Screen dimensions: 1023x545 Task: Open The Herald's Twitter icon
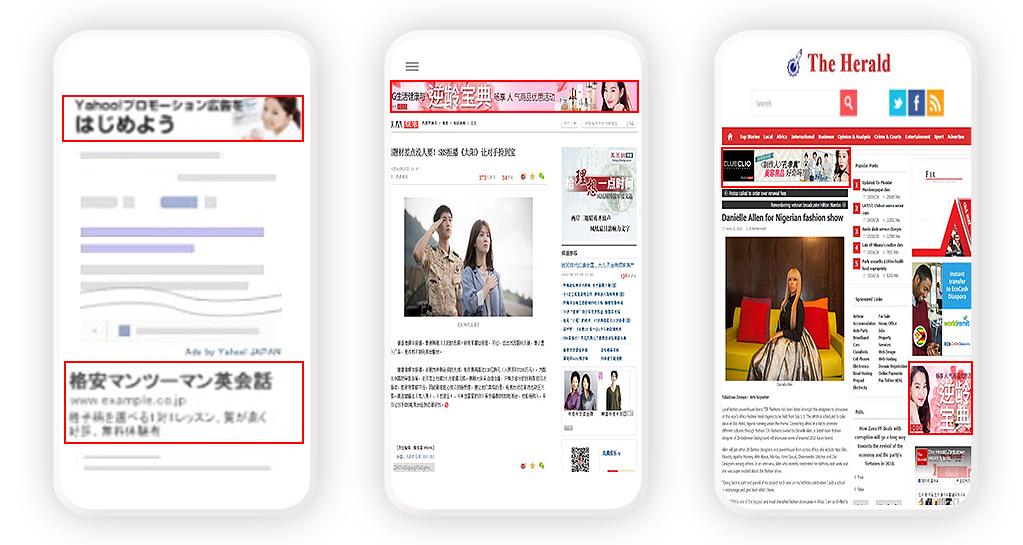(897, 103)
